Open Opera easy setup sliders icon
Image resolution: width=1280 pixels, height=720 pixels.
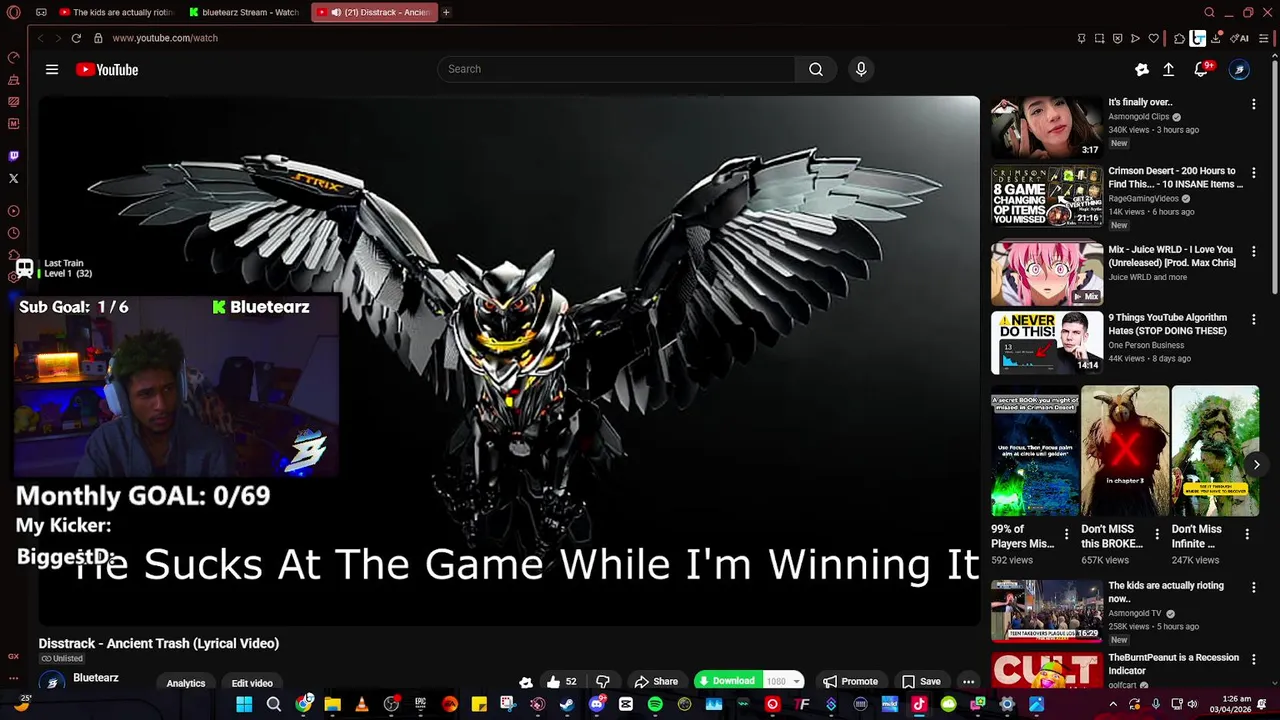(x=1264, y=38)
